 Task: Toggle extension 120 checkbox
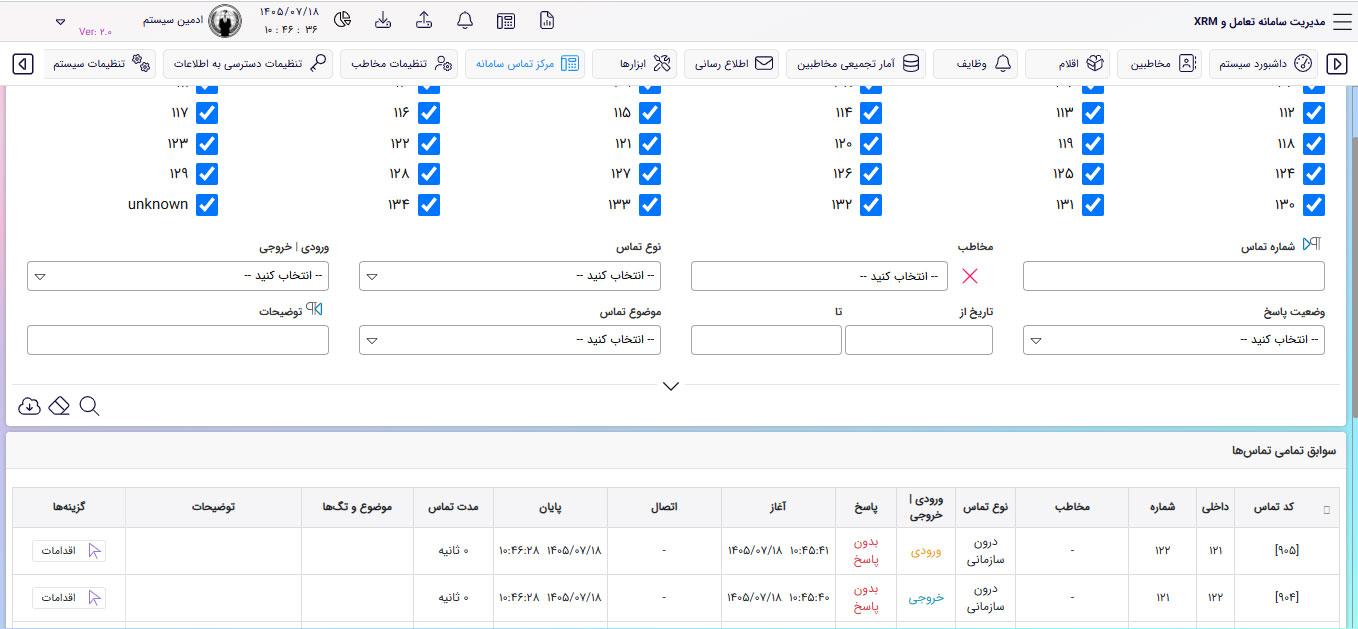click(871, 143)
